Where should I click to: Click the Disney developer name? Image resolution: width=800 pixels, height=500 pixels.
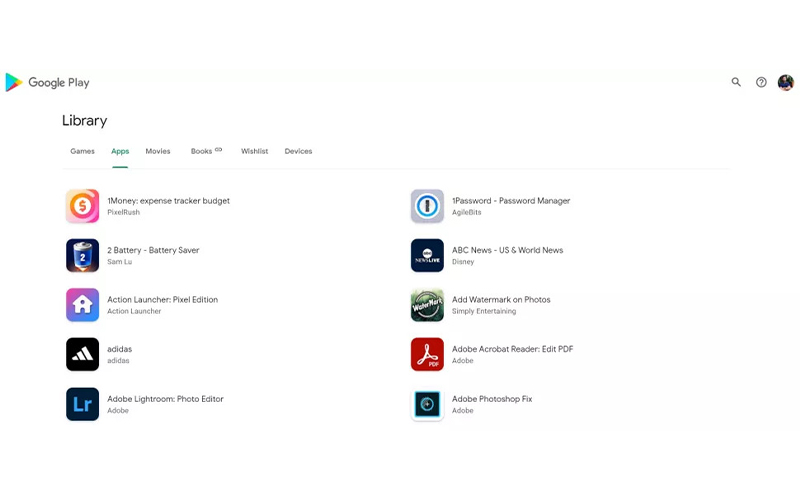click(463, 262)
